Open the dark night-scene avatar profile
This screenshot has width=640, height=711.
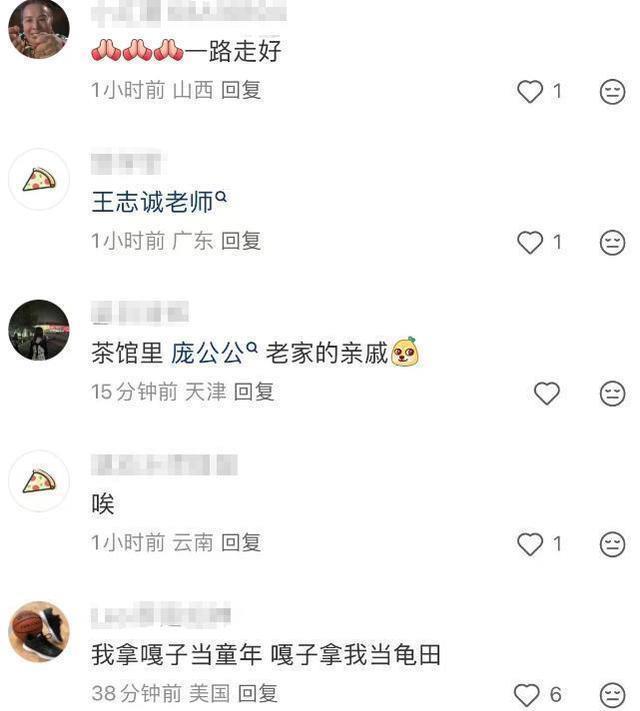(x=39, y=330)
